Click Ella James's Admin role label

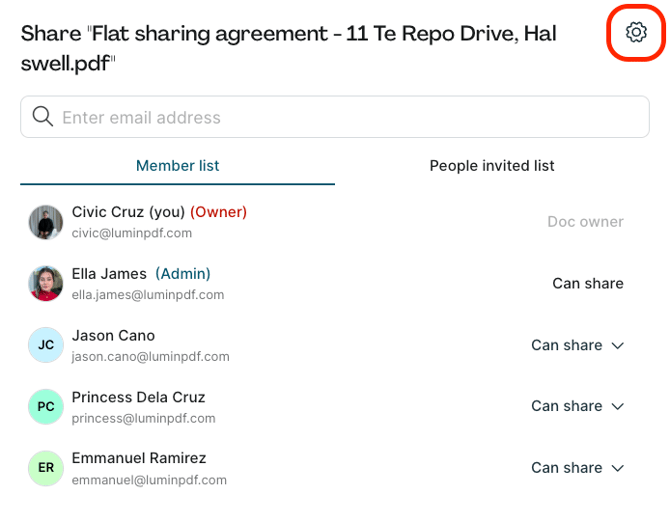click(x=183, y=273)
